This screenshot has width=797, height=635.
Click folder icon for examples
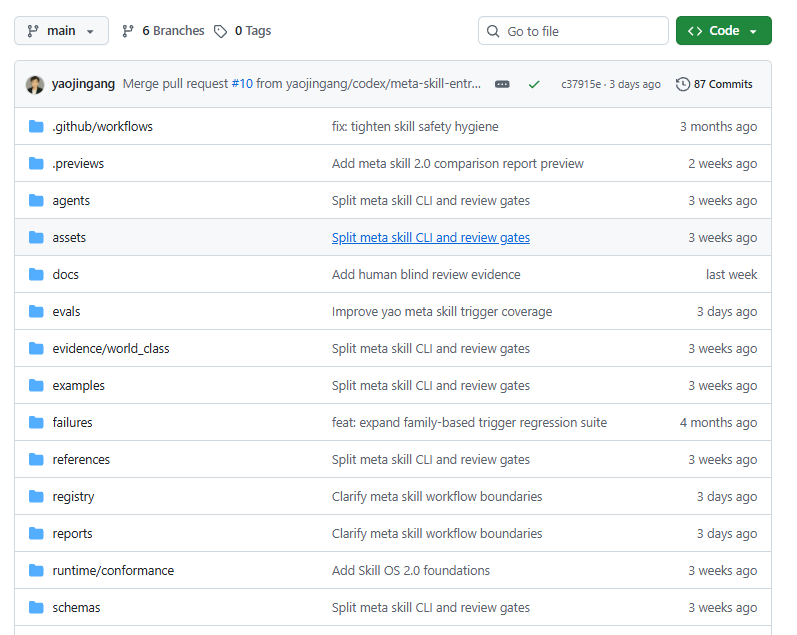(x=36, y=385)
